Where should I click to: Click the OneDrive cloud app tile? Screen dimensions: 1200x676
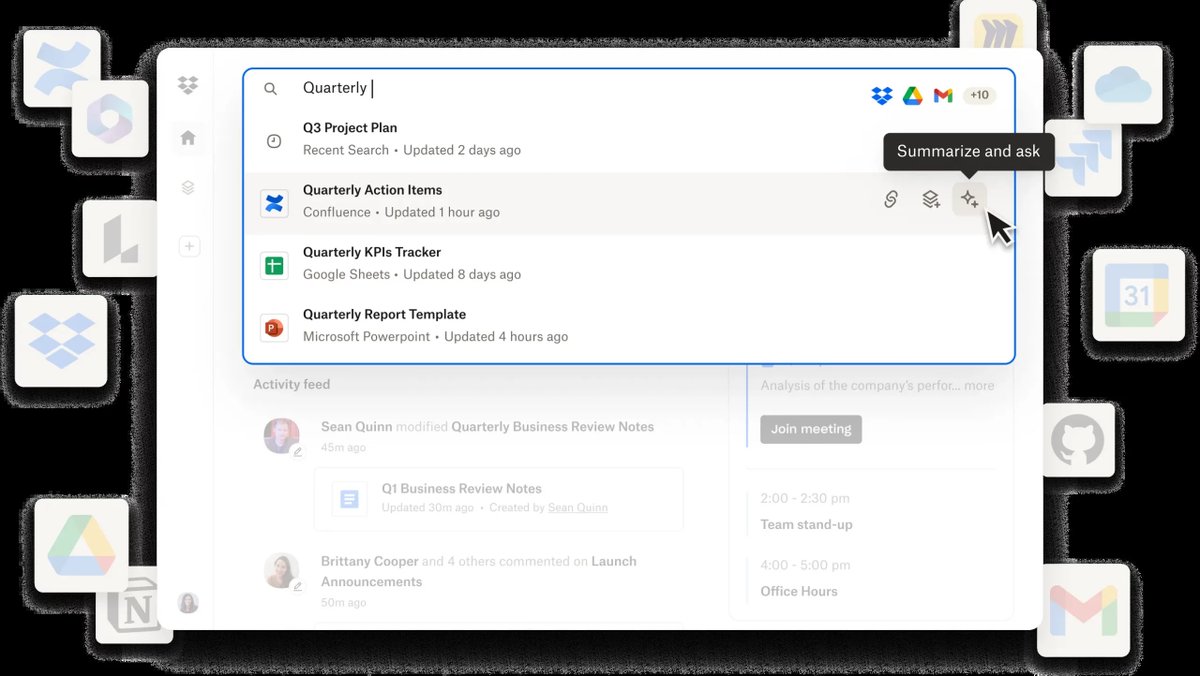tap(1123, 84)
